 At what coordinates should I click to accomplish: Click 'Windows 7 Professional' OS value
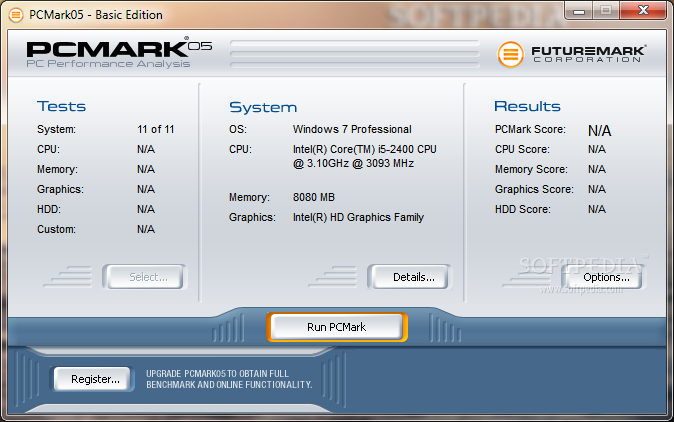352,129
